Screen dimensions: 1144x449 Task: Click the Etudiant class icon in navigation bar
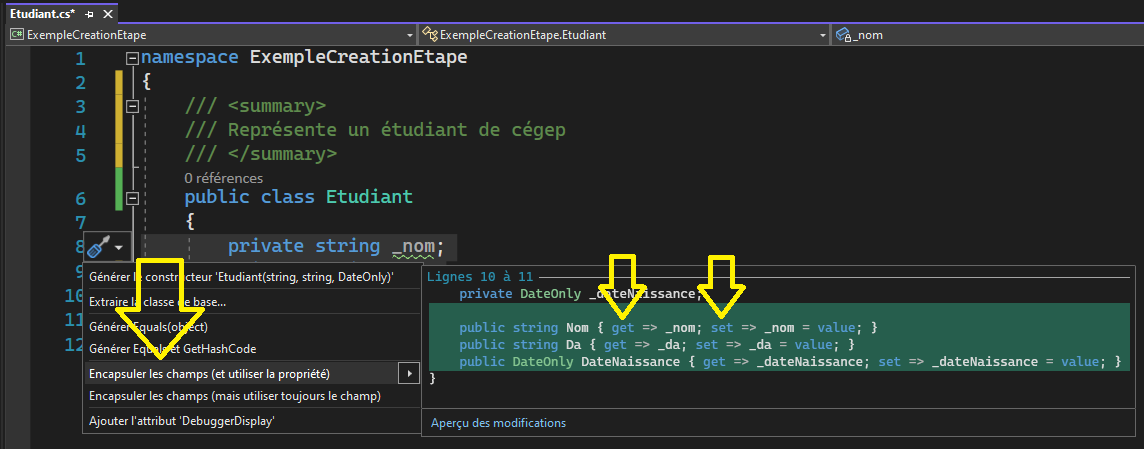(430, 35)
